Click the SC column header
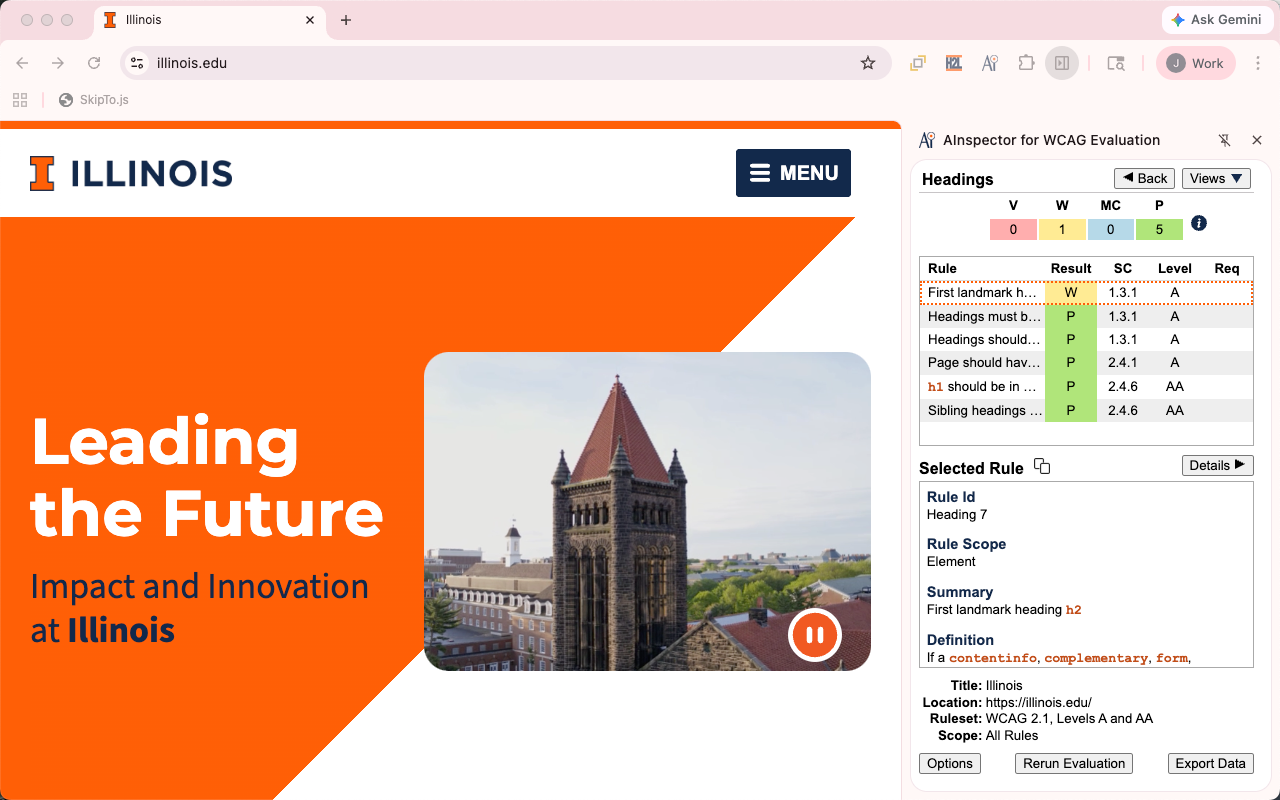Image resolution: width=1280 pixels, height=800 pixels. 1123,268
